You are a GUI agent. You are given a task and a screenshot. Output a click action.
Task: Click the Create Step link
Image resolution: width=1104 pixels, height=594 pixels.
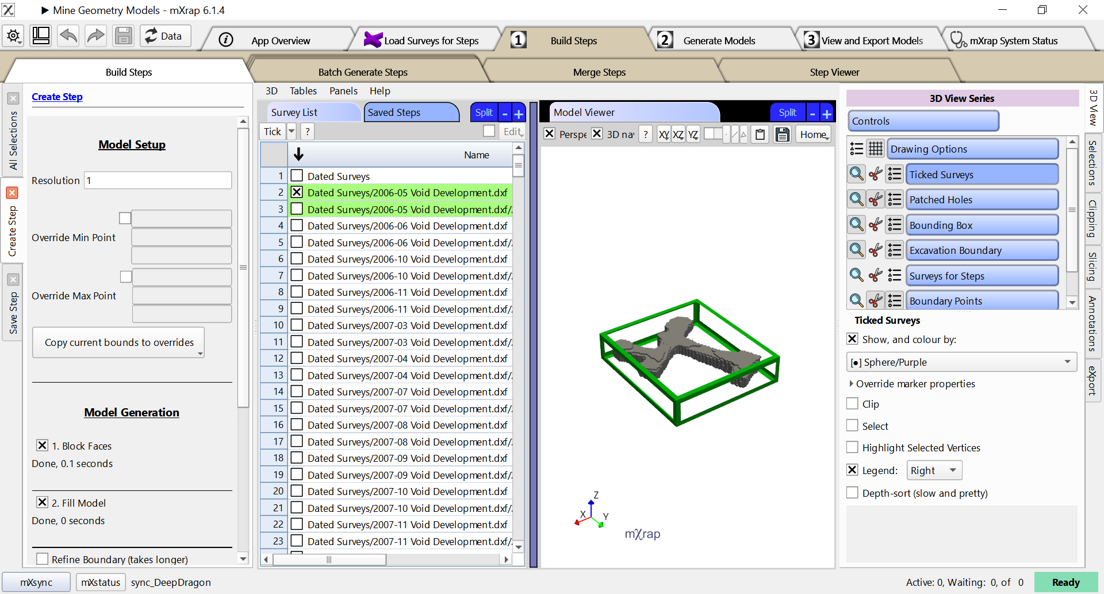tap(57, 96)
